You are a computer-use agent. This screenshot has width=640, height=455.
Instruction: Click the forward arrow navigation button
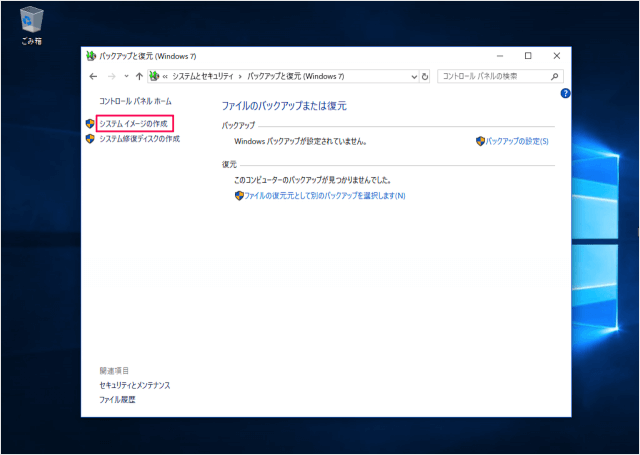110,76
